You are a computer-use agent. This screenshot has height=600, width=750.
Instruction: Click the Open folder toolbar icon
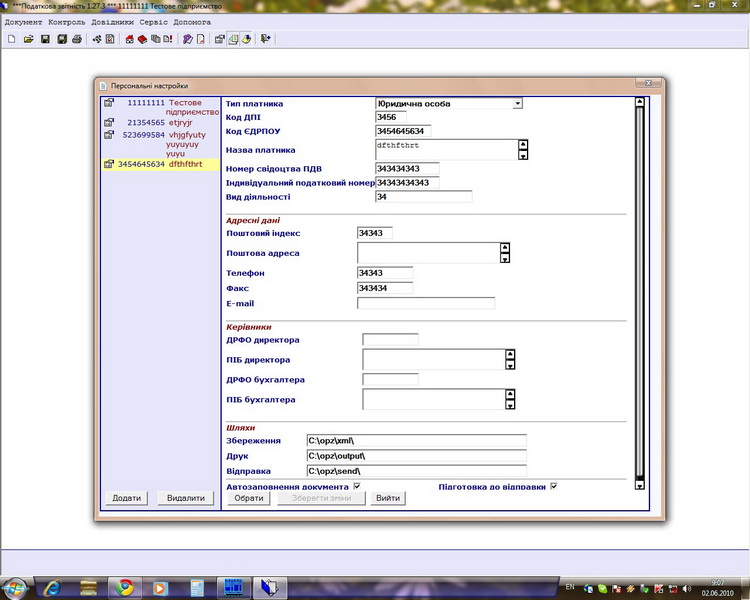click(28, 40)
